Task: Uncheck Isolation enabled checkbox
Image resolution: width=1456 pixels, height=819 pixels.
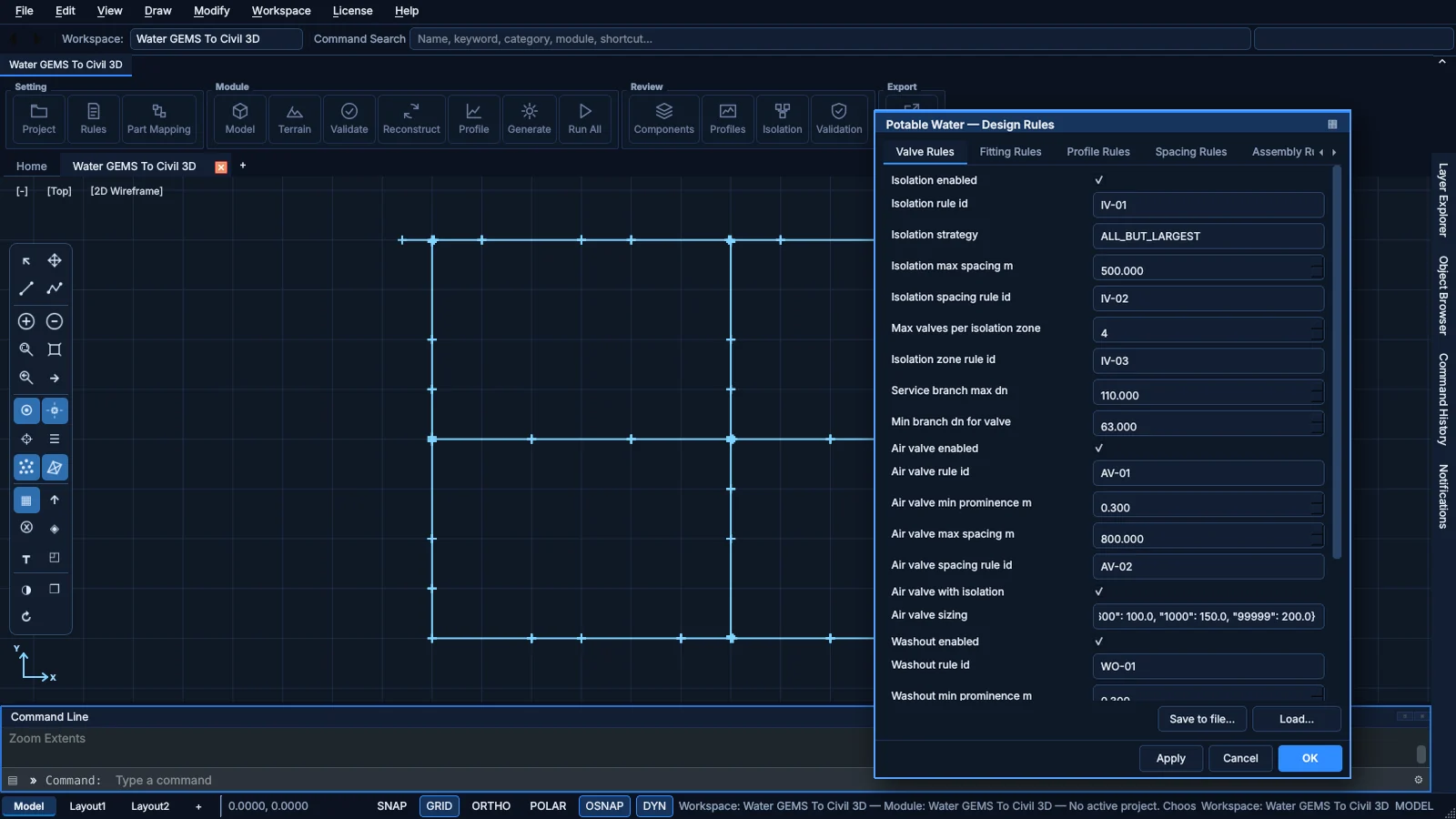Action: [x=1098, y=180]
